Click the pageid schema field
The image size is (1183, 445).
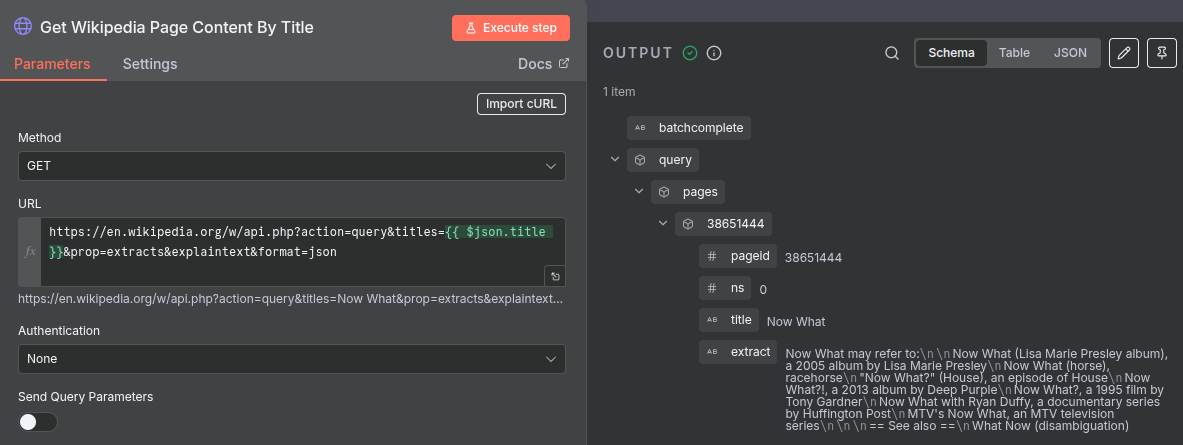[738, 256]
